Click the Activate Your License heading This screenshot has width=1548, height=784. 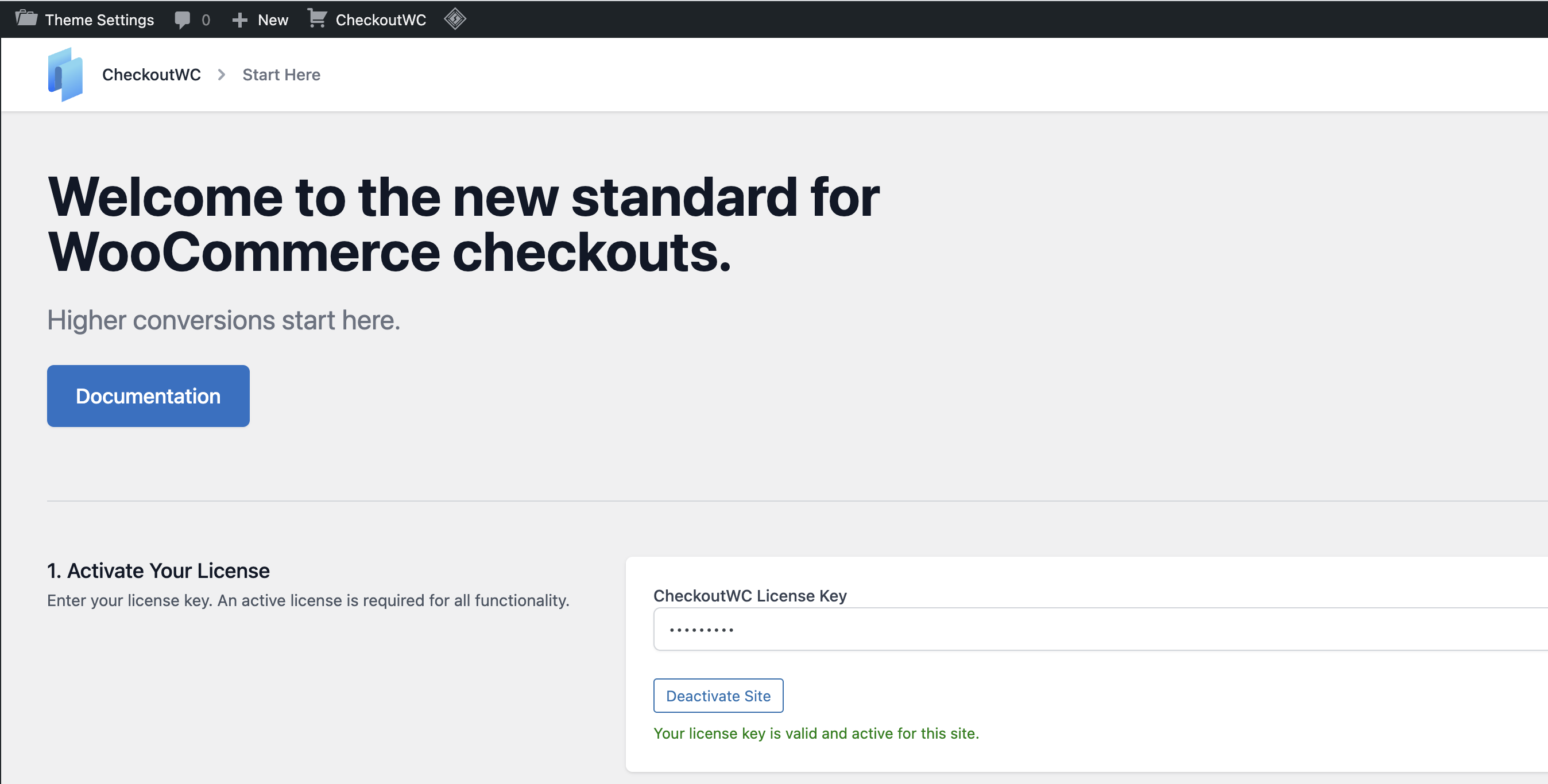(x=158, y=570)
